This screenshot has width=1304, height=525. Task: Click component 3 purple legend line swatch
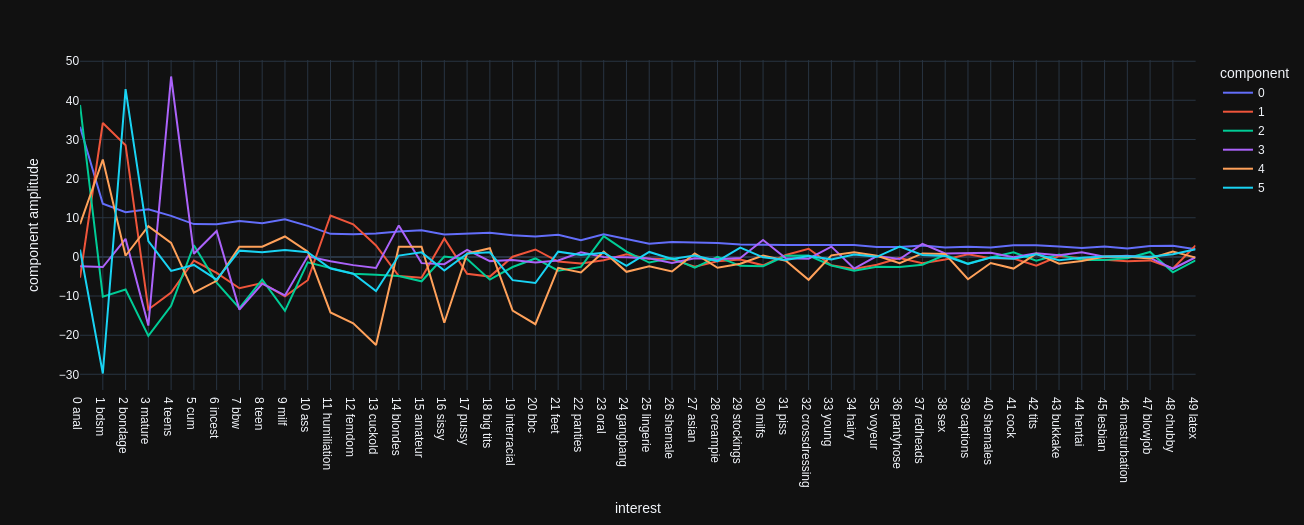[1238, 150]
